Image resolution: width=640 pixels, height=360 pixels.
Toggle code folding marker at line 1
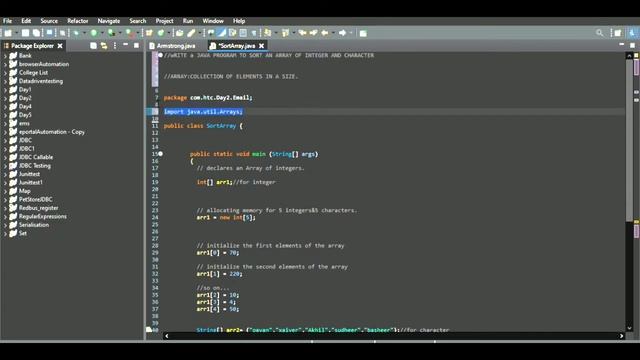[x=160, y=55]
